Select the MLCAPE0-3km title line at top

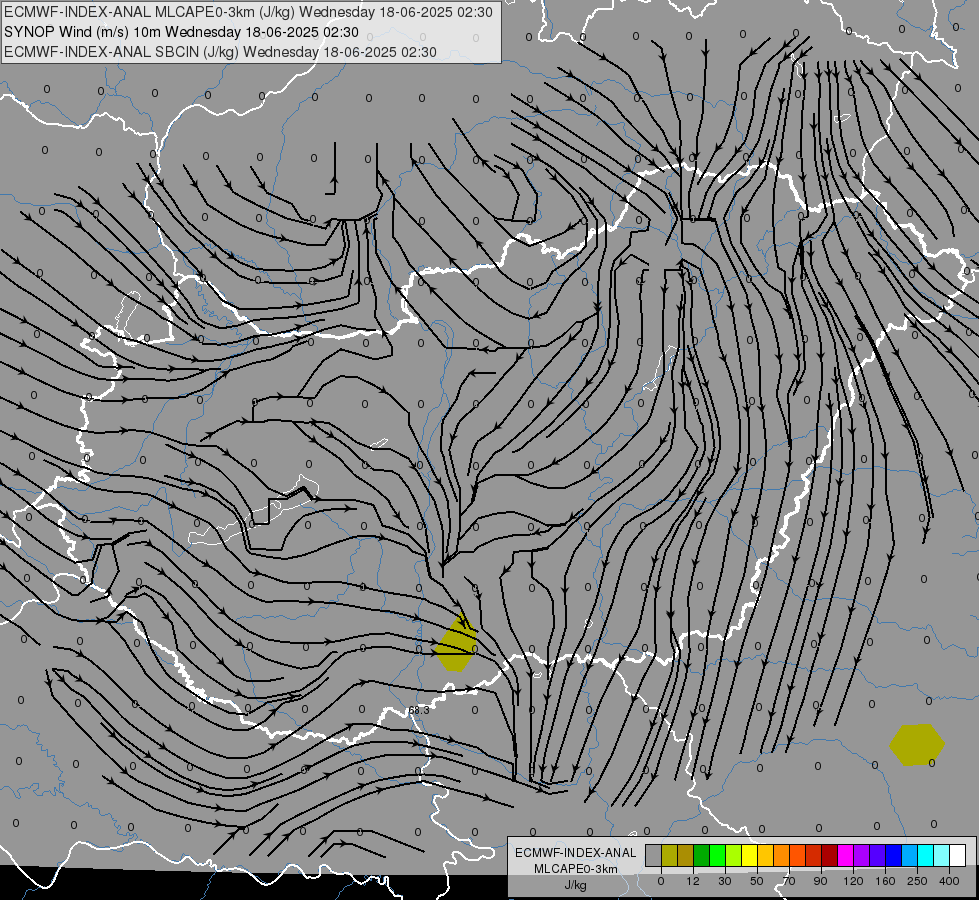[x=248, y=12]
